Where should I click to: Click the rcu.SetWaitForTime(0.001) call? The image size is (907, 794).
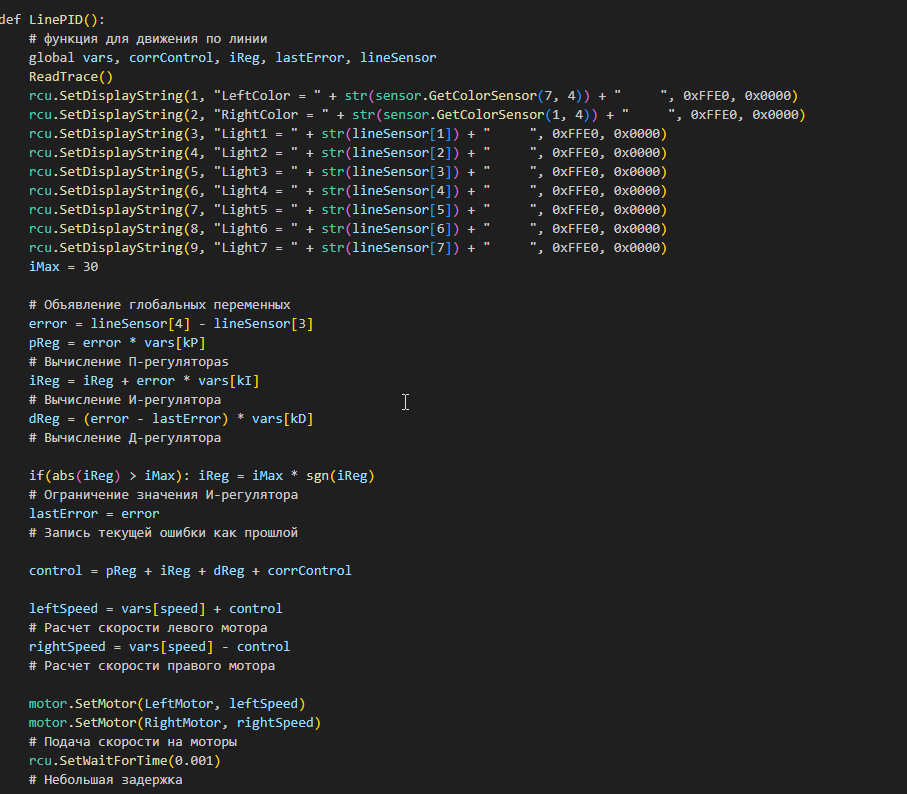click(124, 761)
